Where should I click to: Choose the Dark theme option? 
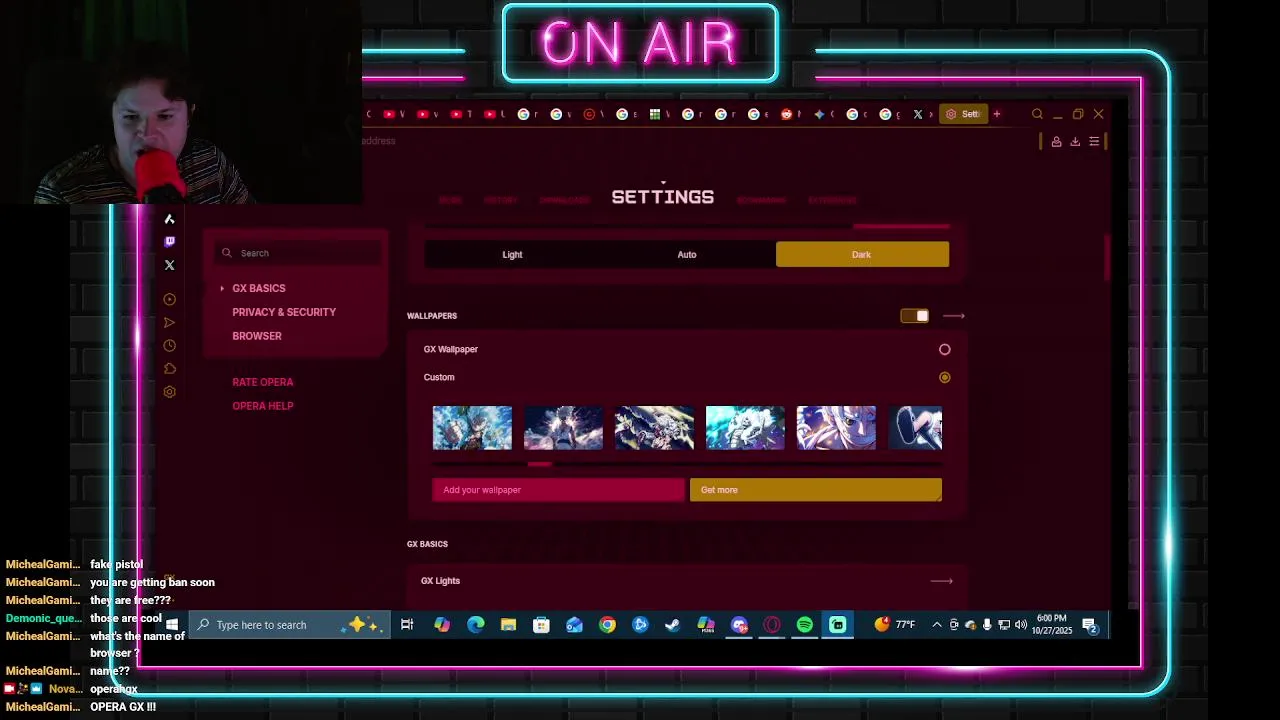pyautogui.click(x=862, y=254)
